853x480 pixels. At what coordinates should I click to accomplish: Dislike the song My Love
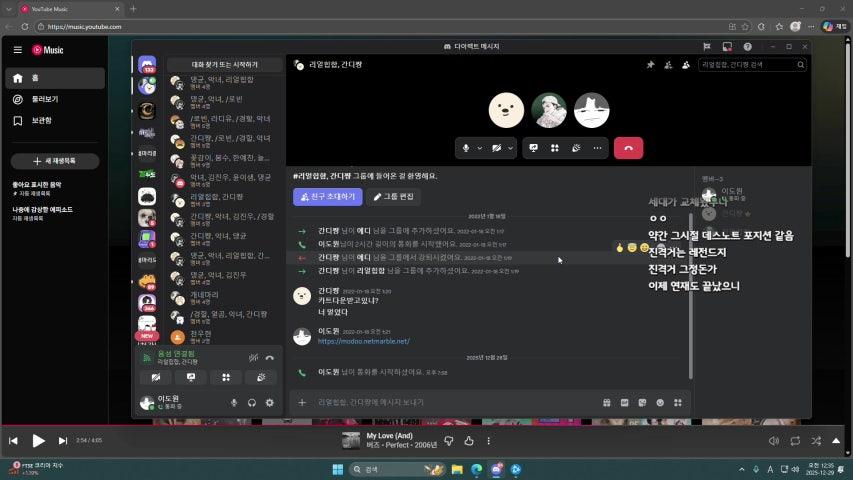click(x=449, y=441)
